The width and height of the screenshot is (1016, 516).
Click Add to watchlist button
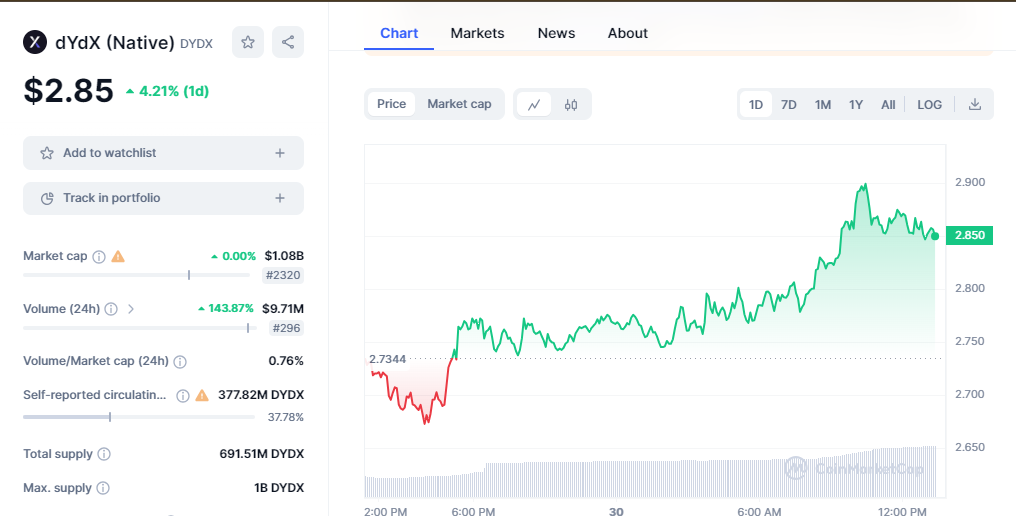coord(163,153)
